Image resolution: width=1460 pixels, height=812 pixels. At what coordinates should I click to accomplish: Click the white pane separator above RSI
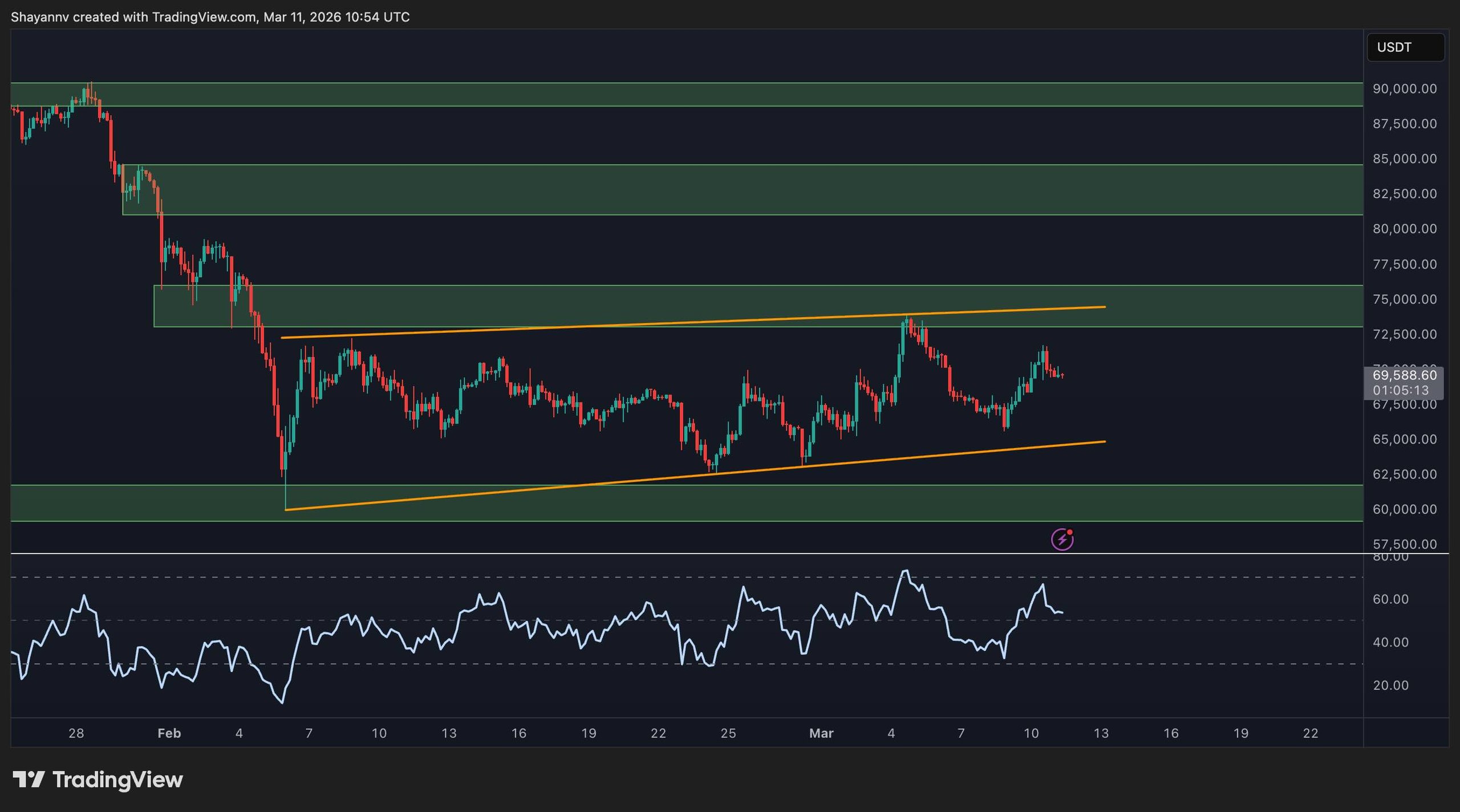[x=684, y=554]
